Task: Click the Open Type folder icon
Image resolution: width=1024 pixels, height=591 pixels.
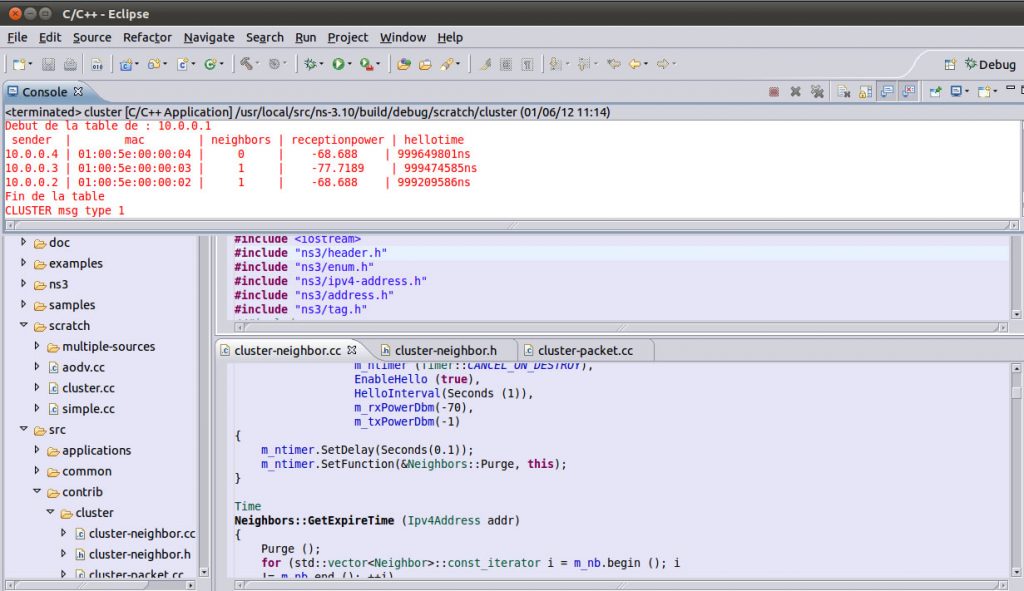Action: coord(425,64)
